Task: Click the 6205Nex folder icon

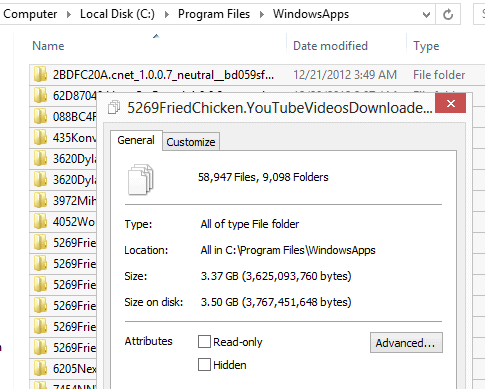Action: tap(40, 368)
